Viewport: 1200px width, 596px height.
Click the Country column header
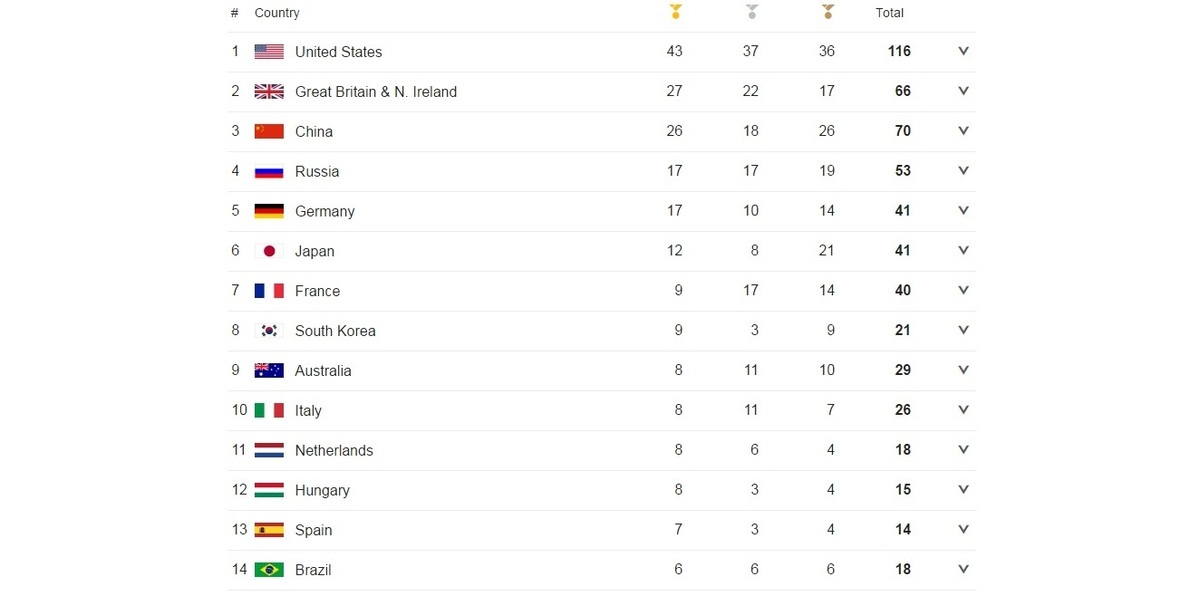277,13
